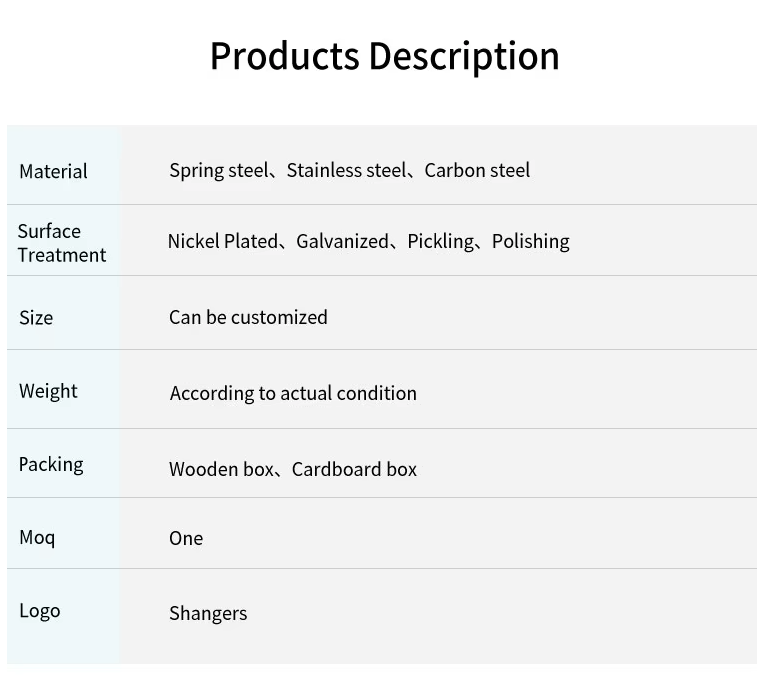Select the Moq row label
The height and width of the screenshot is (675, 769).
[37, 538]
